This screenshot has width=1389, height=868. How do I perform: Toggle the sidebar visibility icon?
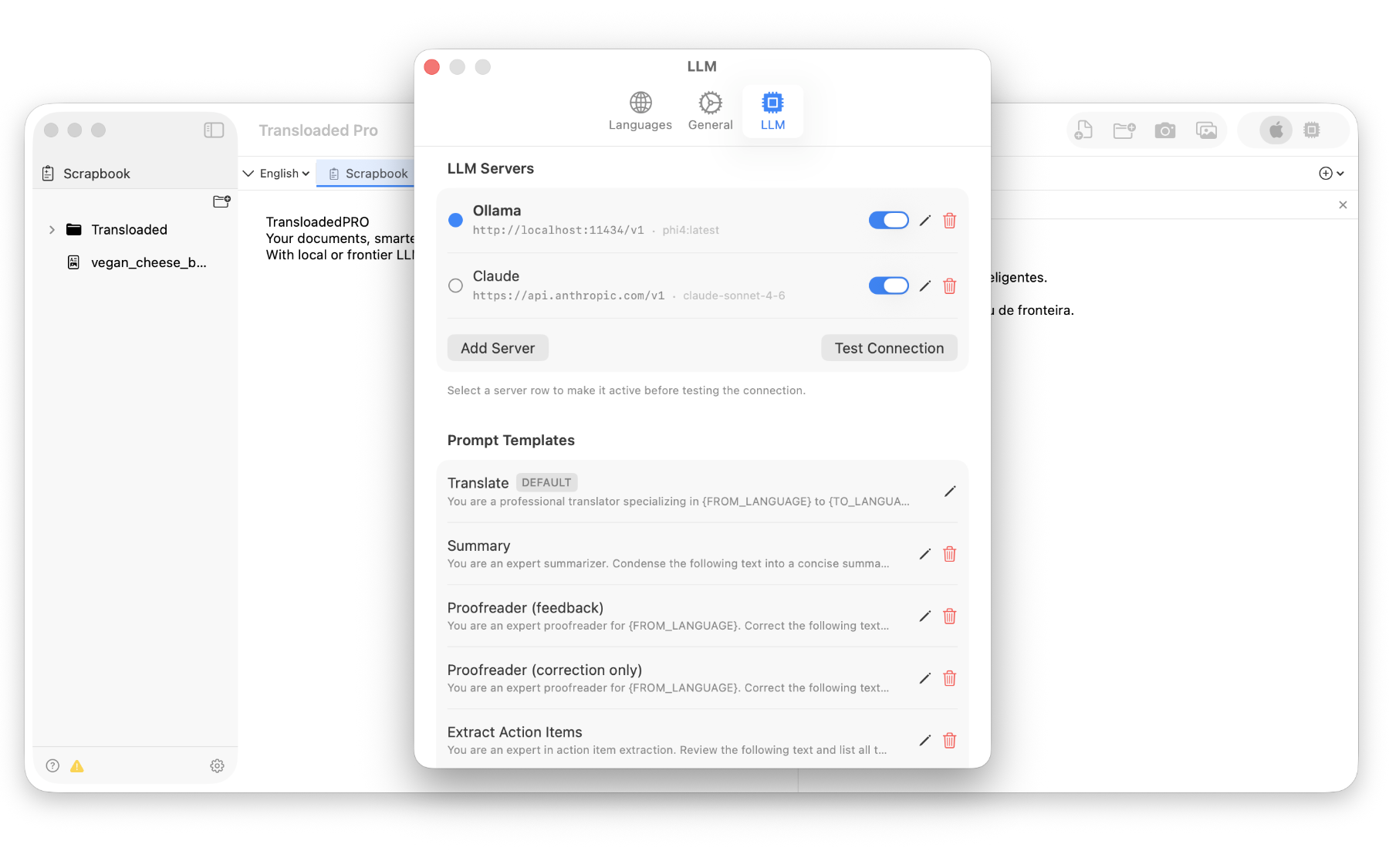[x=214, y=130]
